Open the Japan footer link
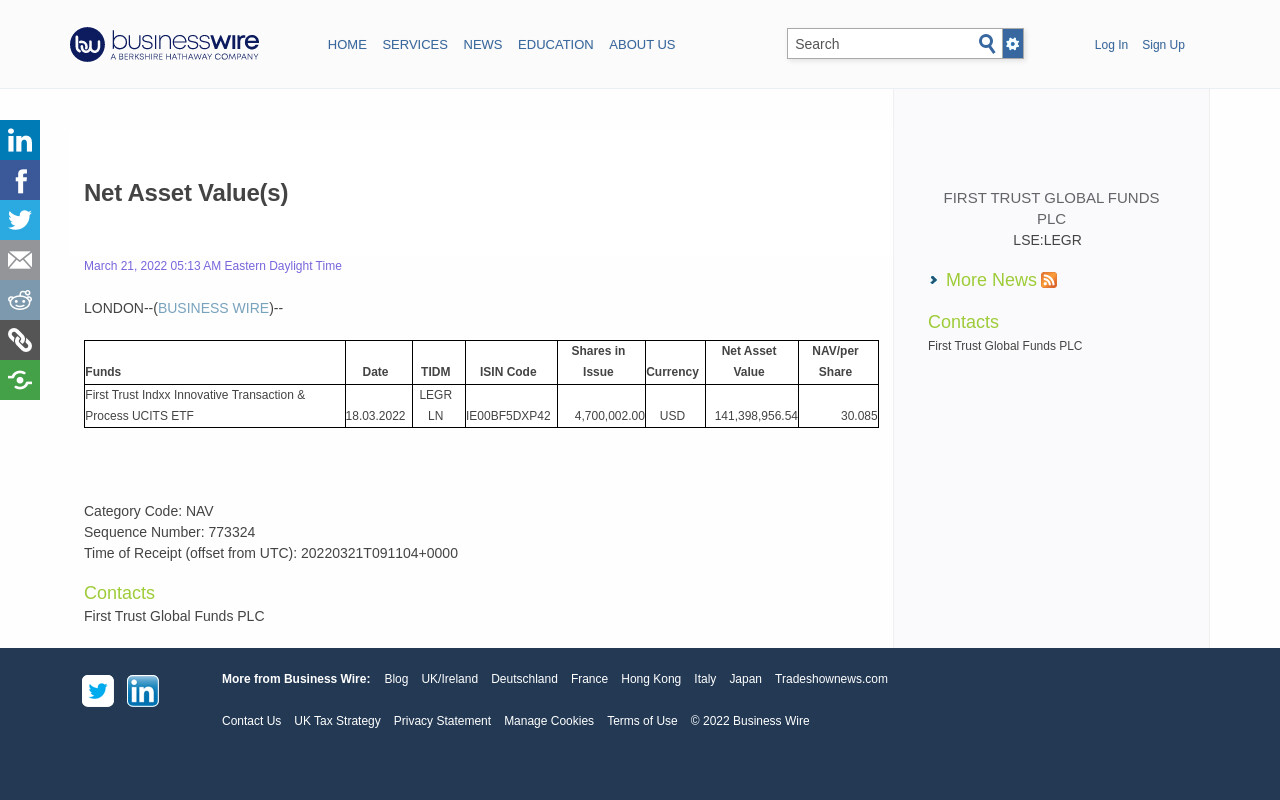Image resolution: width=1280 pixels, height=800 pixels. (x=745, y=679)
